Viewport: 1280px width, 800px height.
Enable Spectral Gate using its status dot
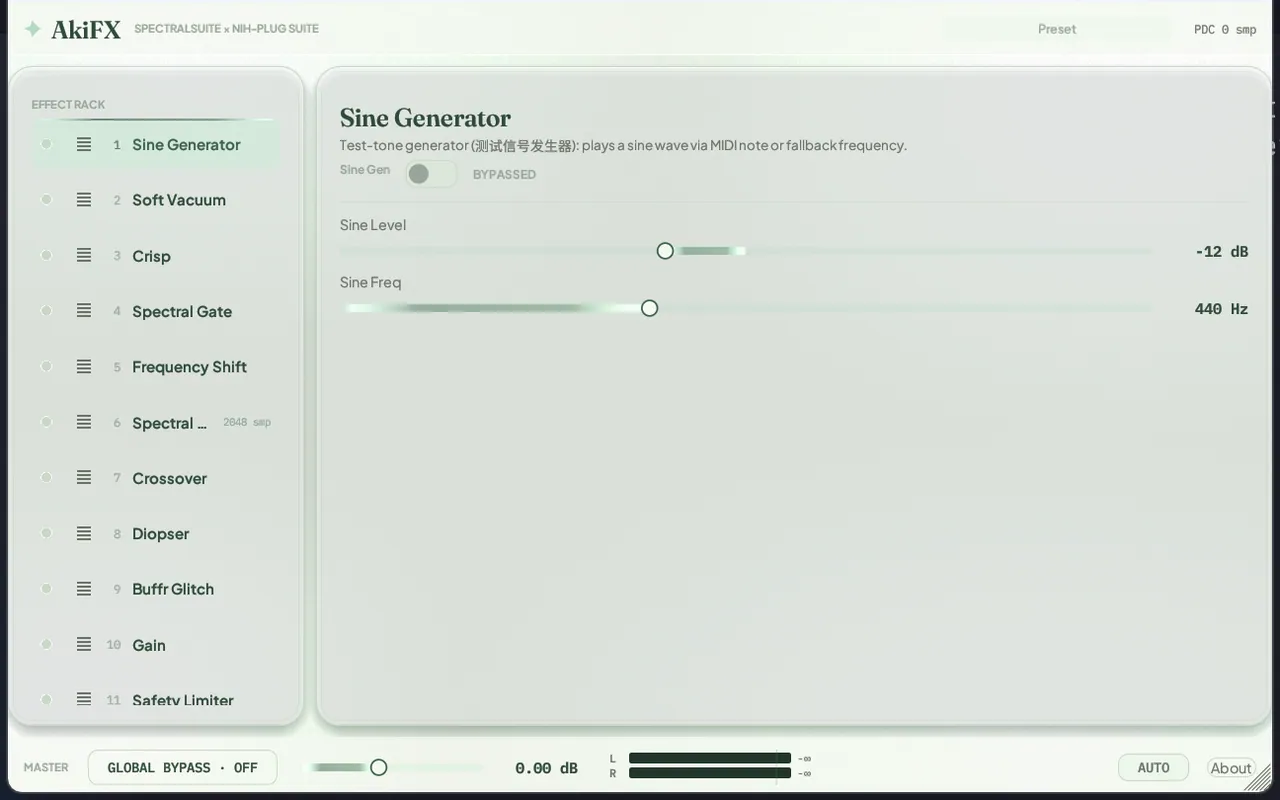point(46,311)
